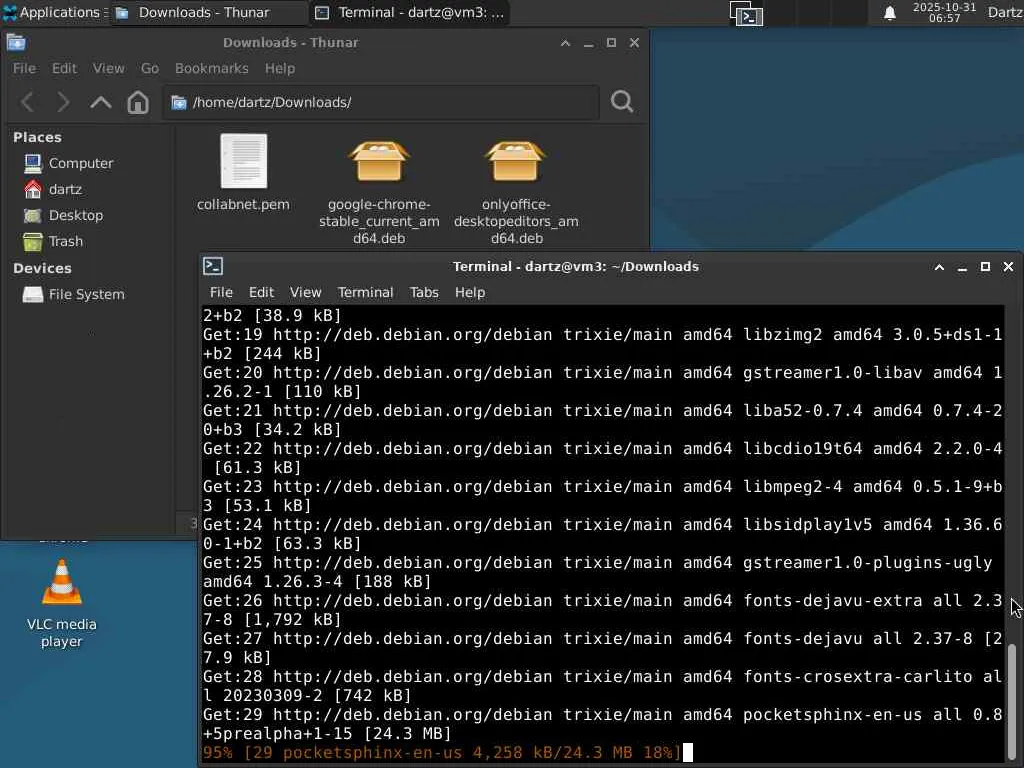
Task: Click the Devices heading in sidebar
Action: (42, 268)
